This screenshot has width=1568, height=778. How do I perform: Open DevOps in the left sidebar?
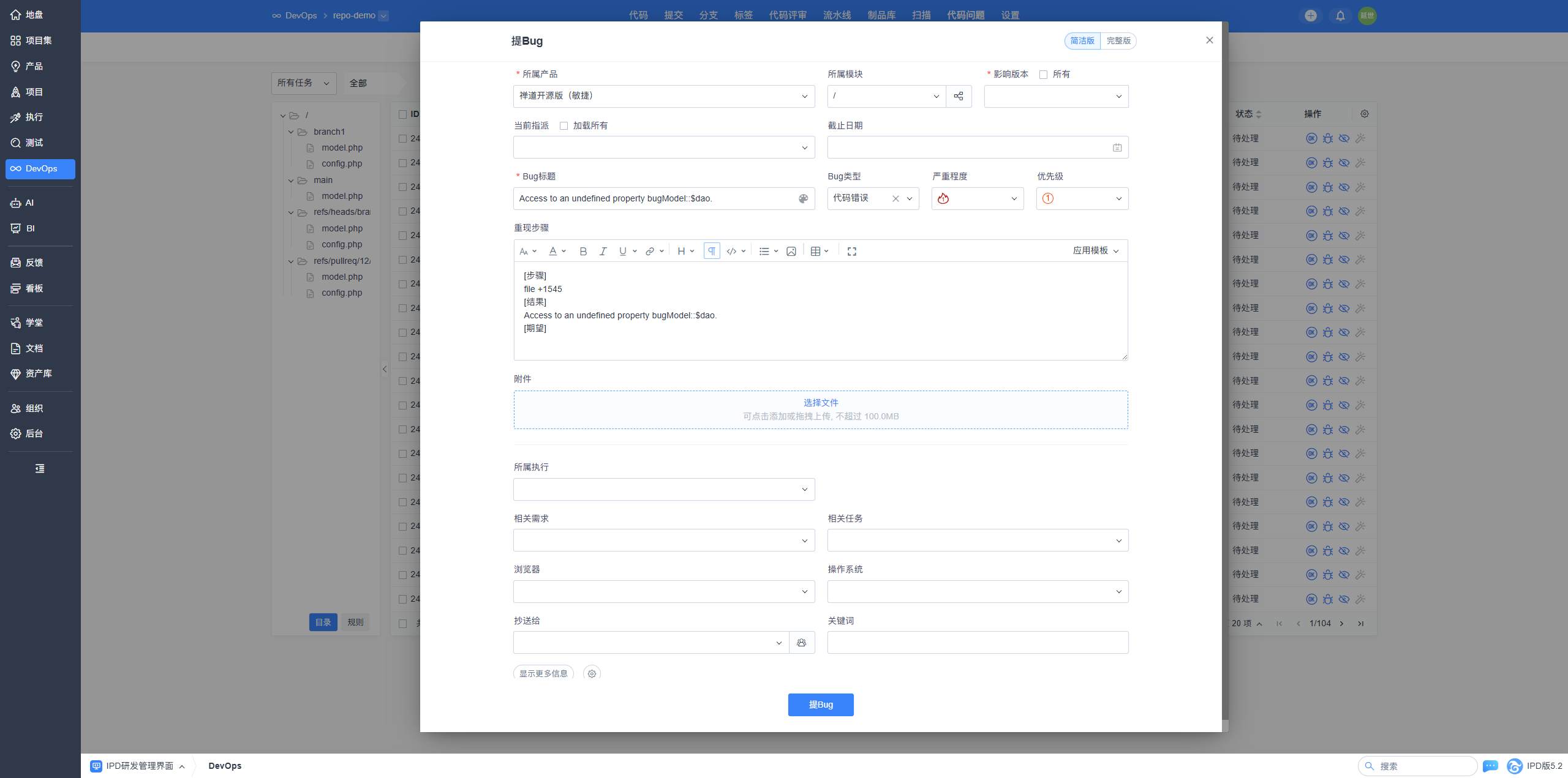coord(40,169)
